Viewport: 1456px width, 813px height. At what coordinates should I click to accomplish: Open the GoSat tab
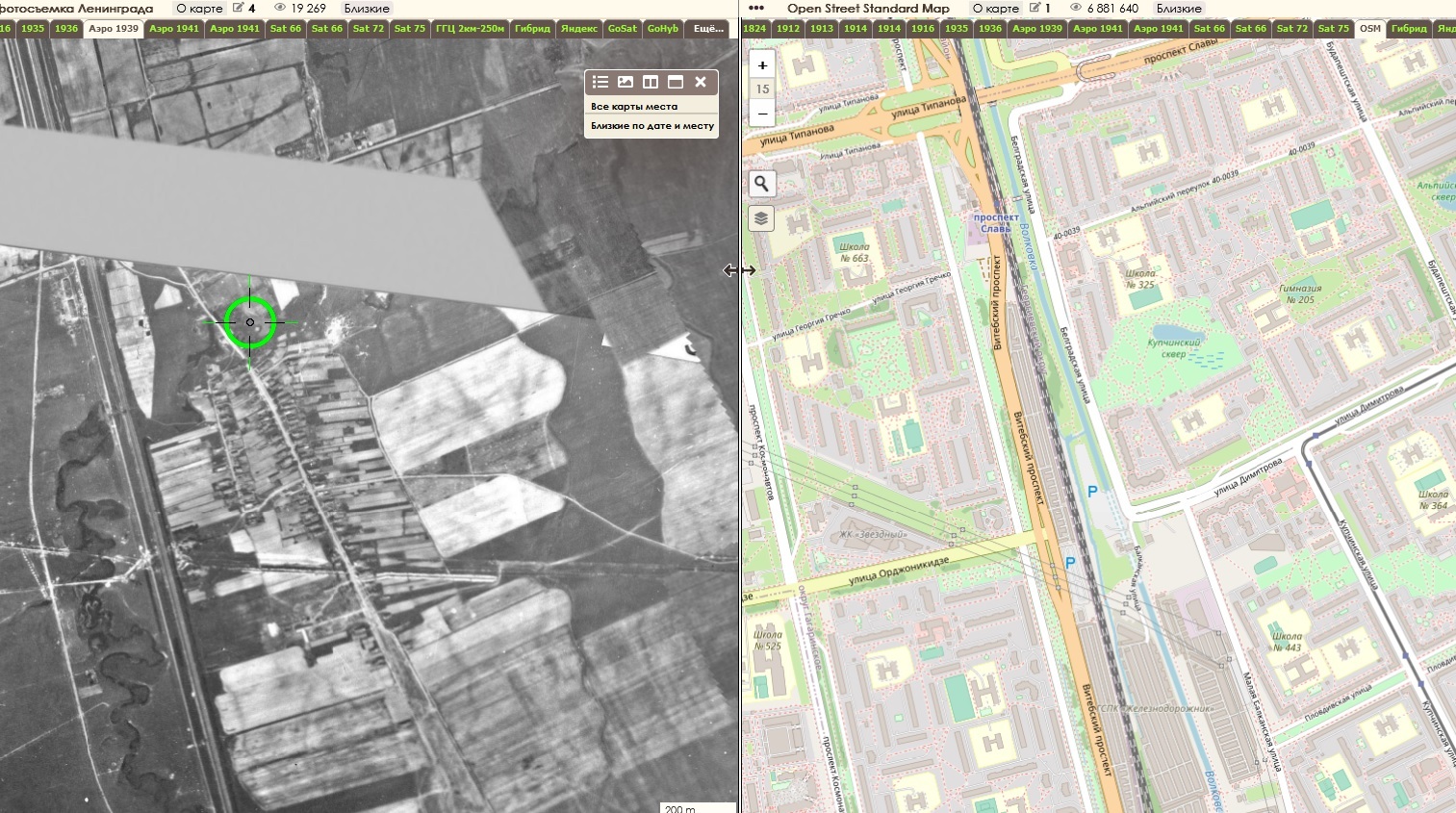coord(623,28)
